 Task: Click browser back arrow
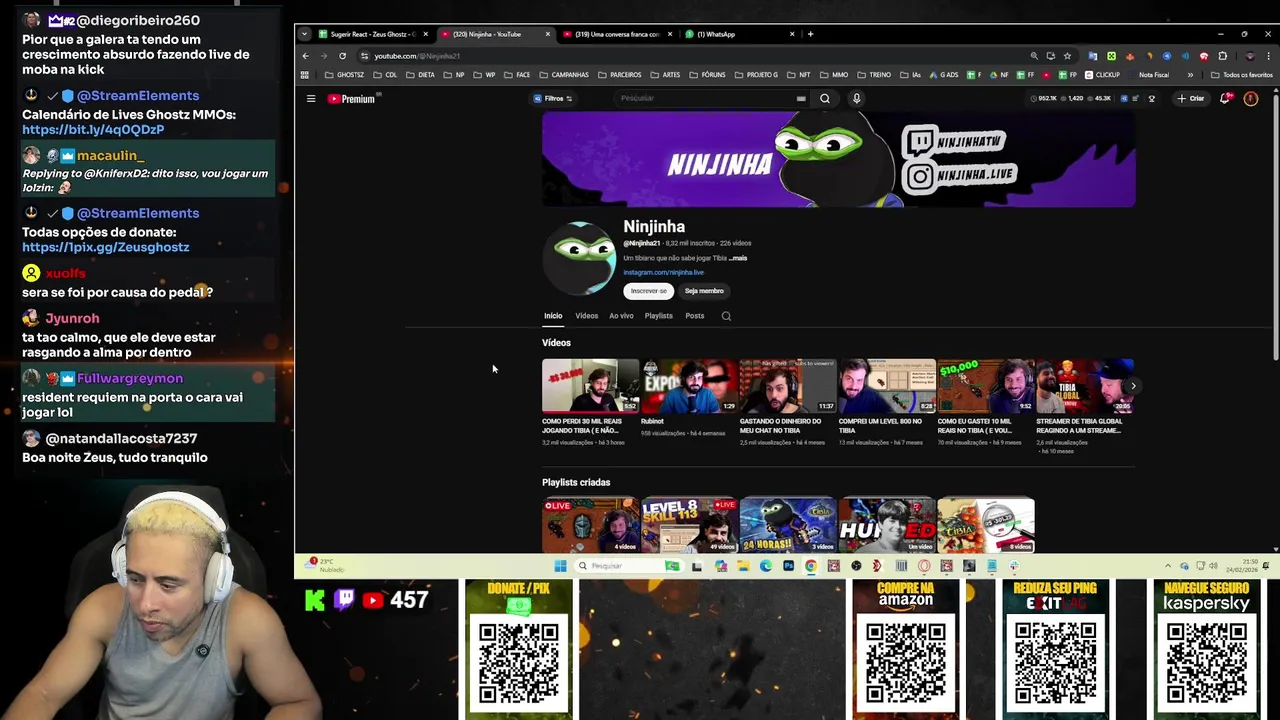pyautogui.click(x=306, y=56)
